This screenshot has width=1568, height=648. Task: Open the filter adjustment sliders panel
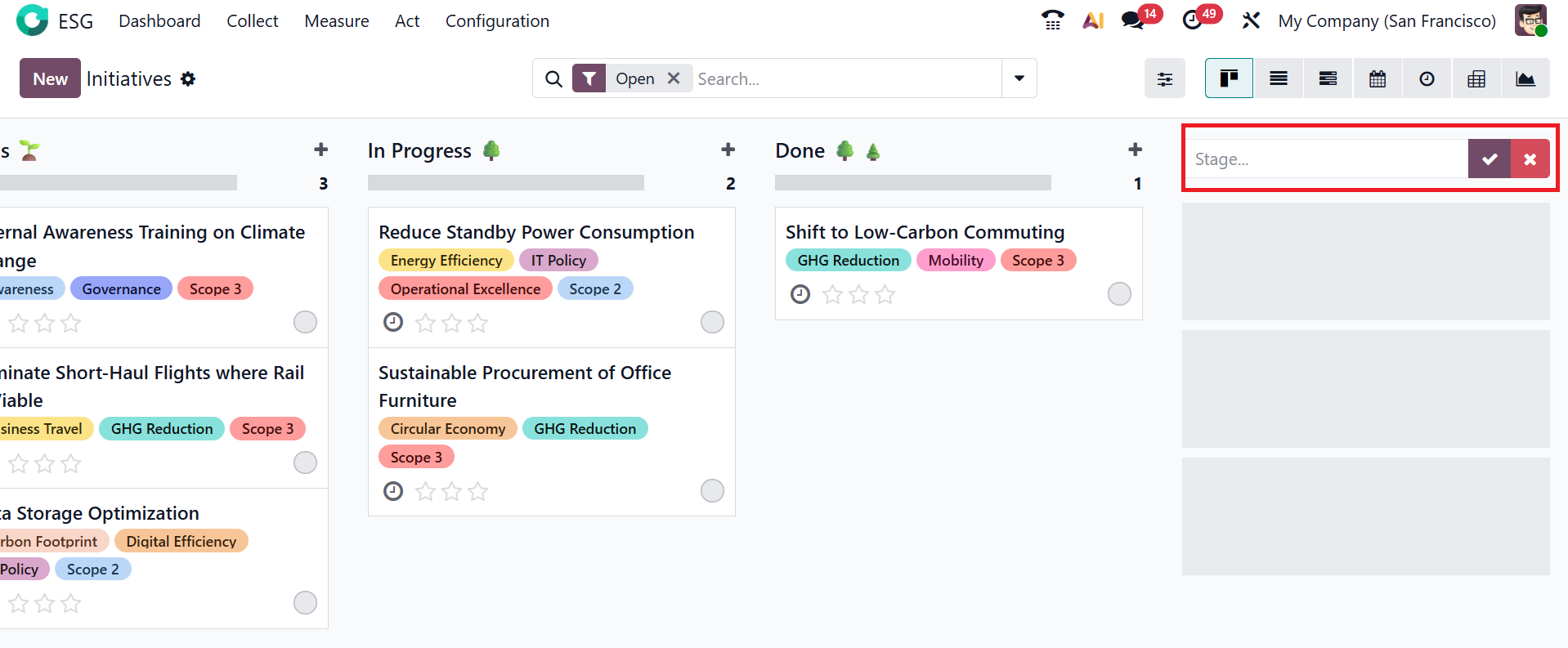click(1165, 78)
